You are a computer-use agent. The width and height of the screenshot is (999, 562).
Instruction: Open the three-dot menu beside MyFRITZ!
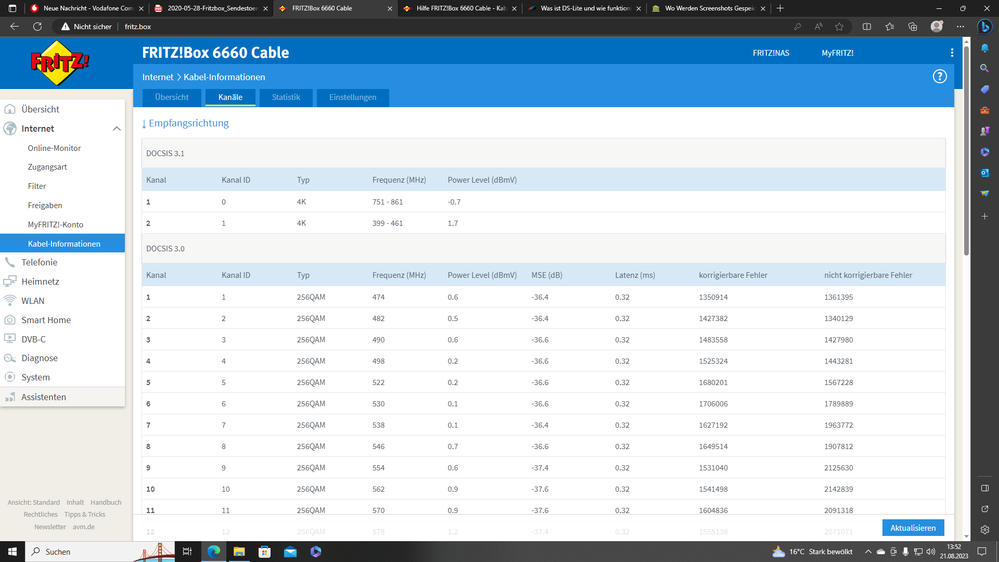(x=952, y=53)
